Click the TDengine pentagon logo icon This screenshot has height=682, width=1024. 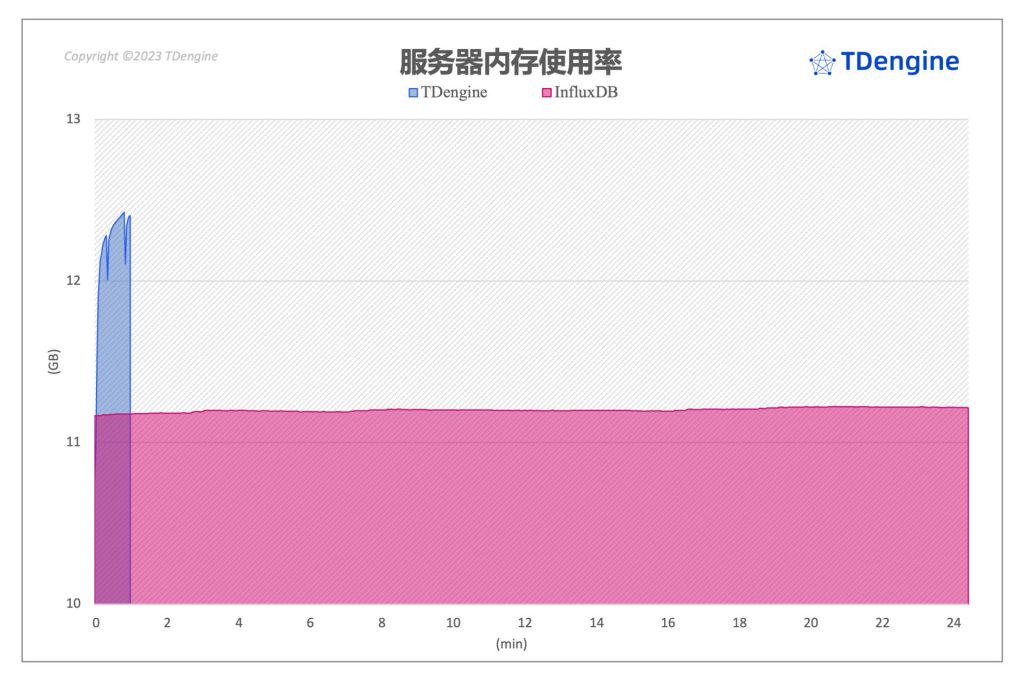click(822, 63)
